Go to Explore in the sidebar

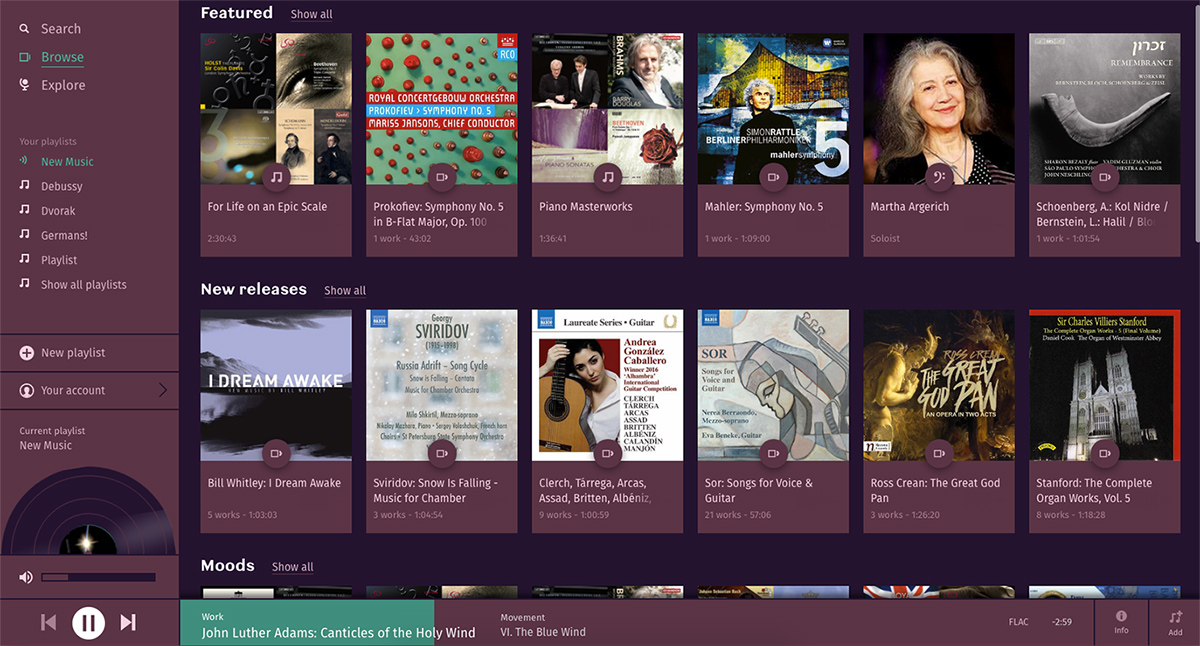tap(63, 85)
